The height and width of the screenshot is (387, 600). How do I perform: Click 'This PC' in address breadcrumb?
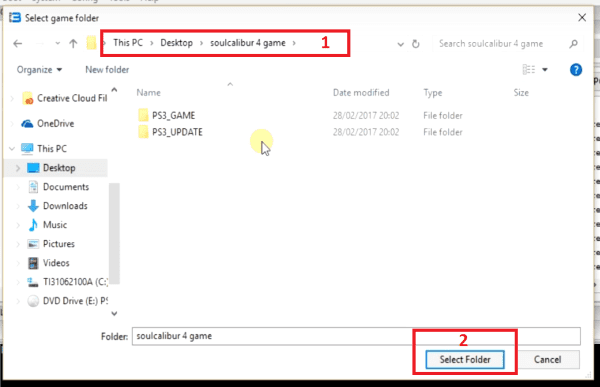tap(128, 43)
